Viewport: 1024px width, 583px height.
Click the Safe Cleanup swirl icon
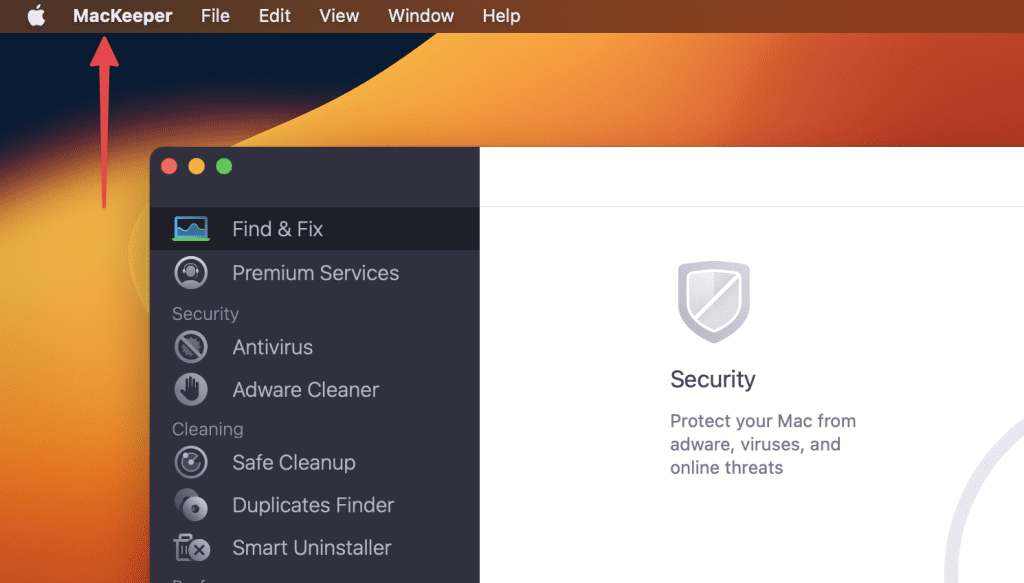[x=191, y=462]
